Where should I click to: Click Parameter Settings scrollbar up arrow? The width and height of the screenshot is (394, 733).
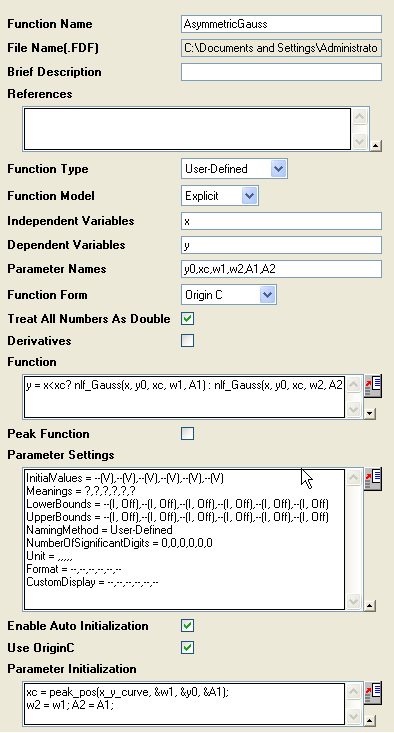(x=354, y=478)
